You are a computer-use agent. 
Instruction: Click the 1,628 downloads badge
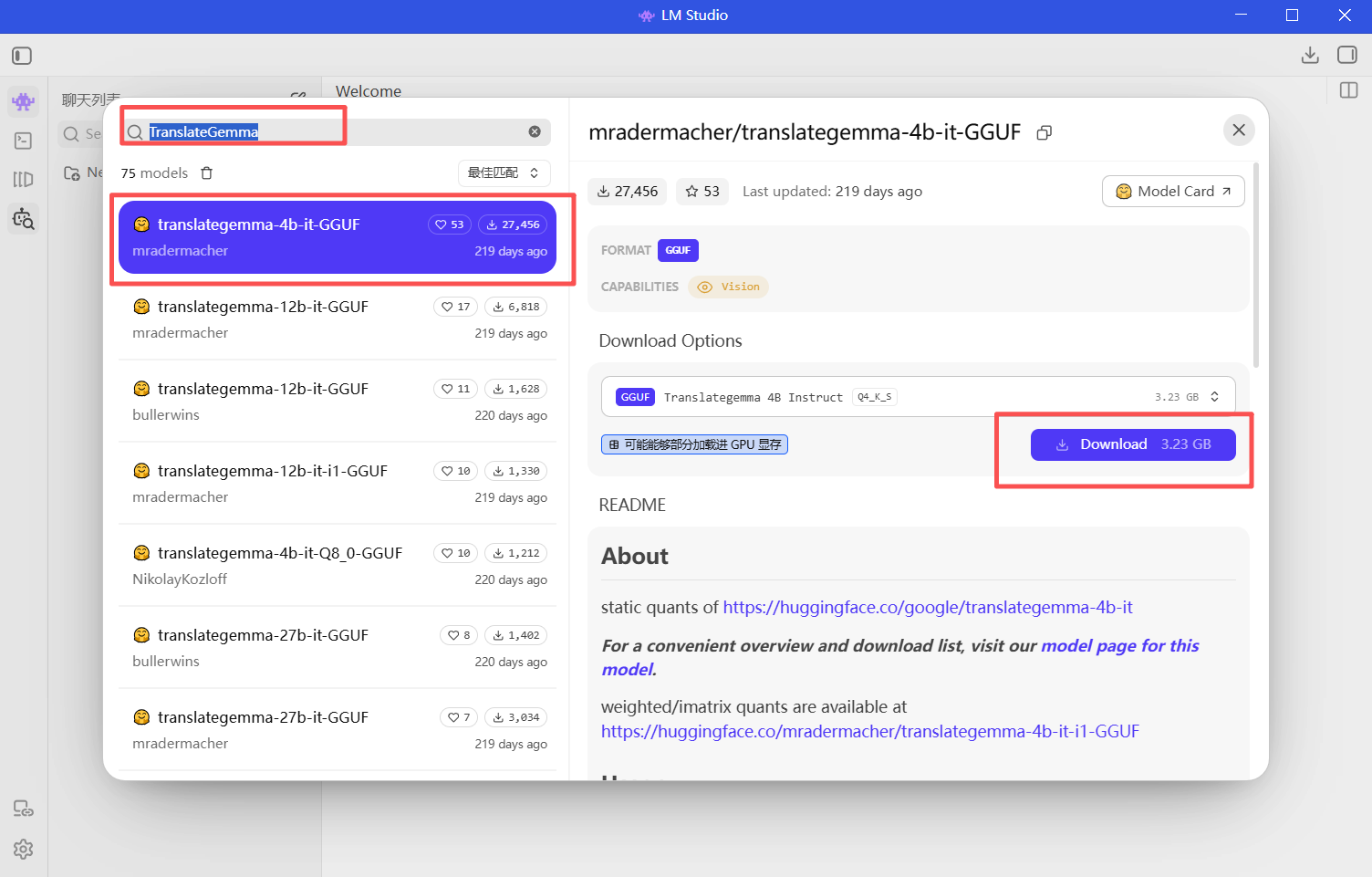pyautogui.click(x=516, y=389)
